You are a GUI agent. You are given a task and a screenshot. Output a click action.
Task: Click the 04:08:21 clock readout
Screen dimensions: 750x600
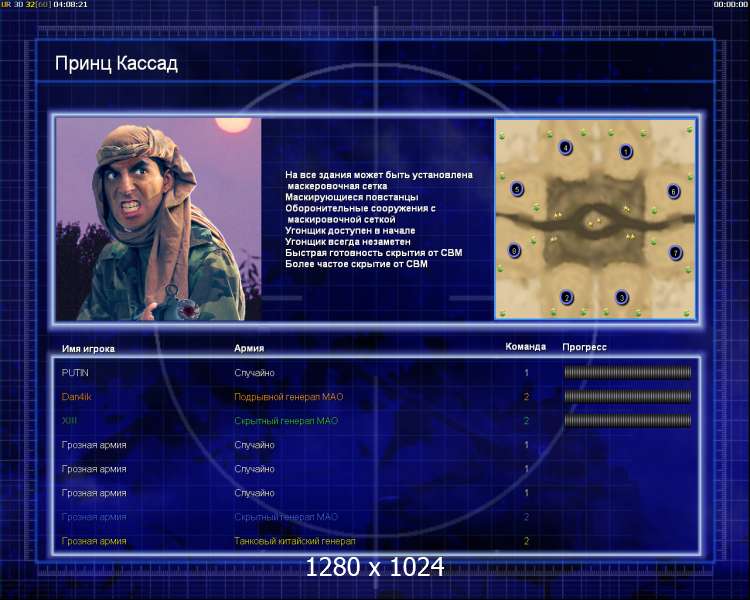(70, 4)
